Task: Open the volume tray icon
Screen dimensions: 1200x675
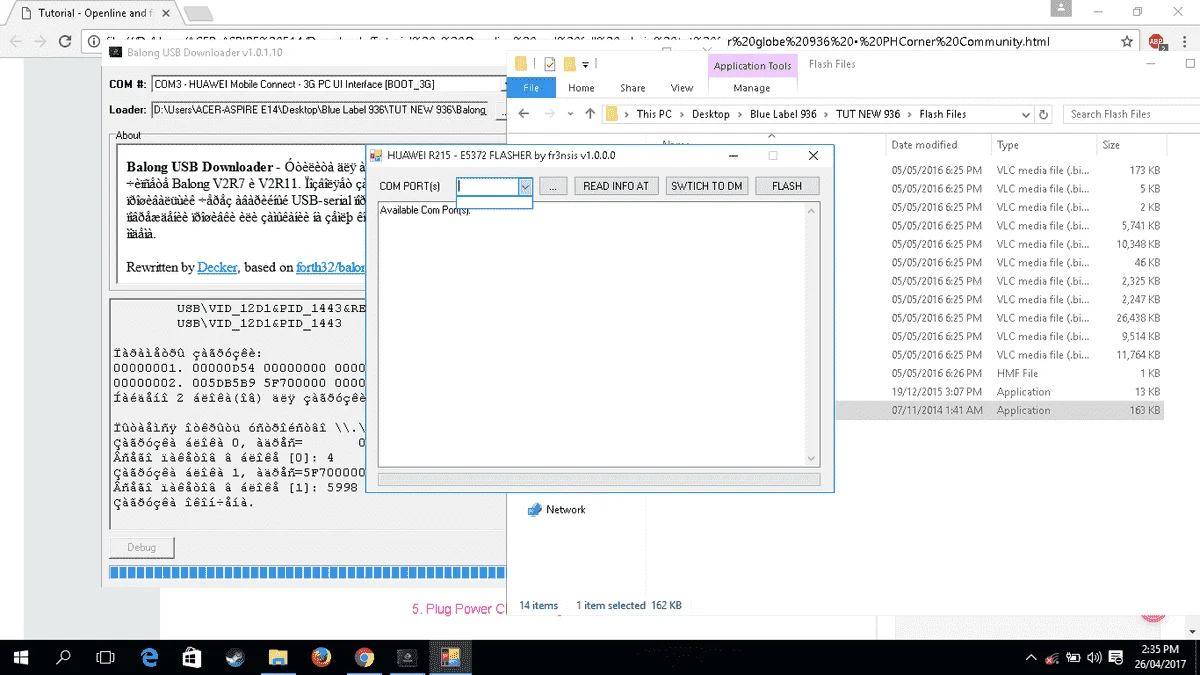Action: pos(1095,657)
